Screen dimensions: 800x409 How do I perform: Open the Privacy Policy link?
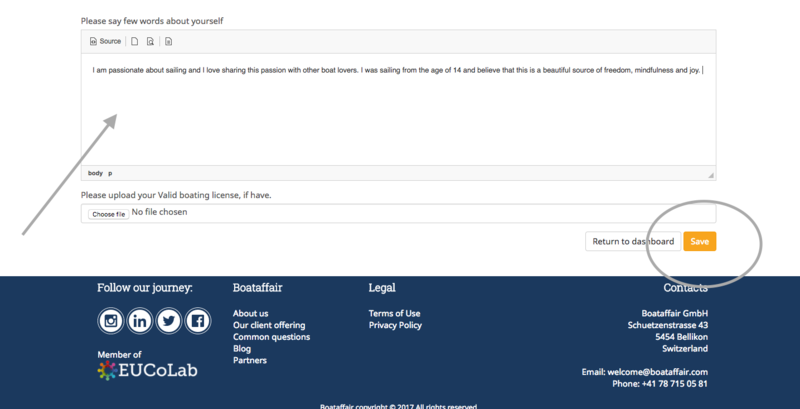395,325
